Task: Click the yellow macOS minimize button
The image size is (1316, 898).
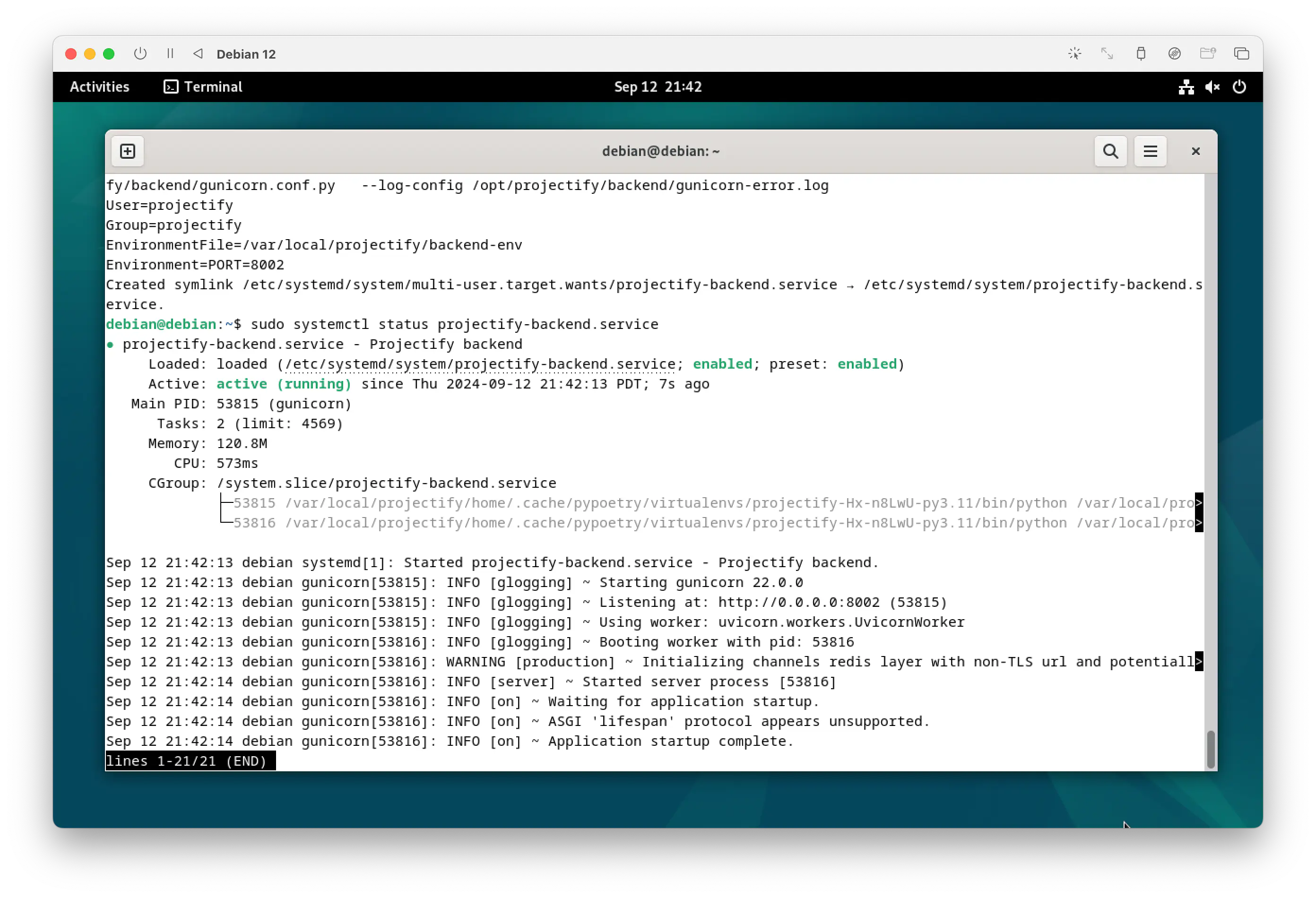Action: (89, 54)
